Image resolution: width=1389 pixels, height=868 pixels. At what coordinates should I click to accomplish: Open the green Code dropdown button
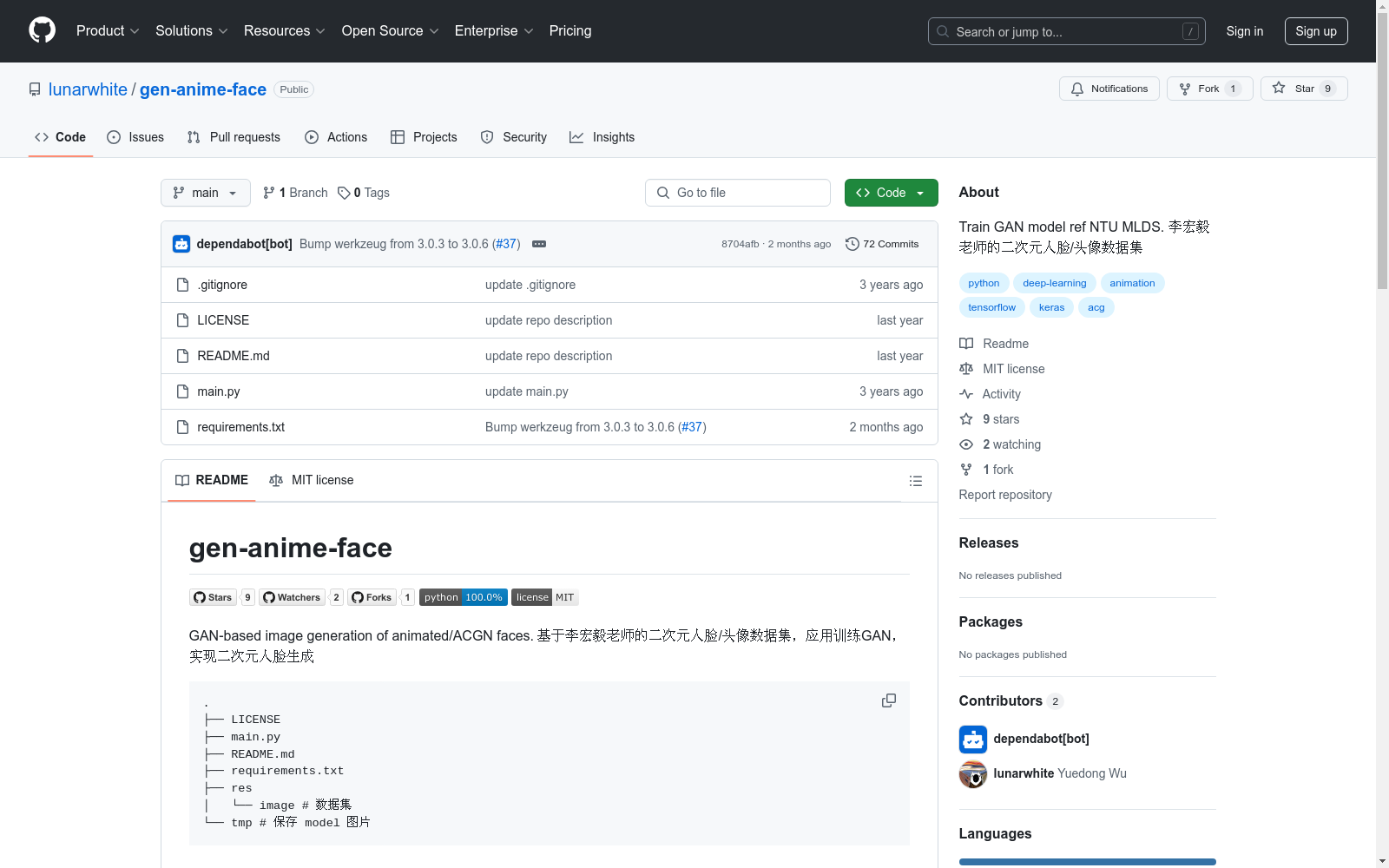pos(891,193)
